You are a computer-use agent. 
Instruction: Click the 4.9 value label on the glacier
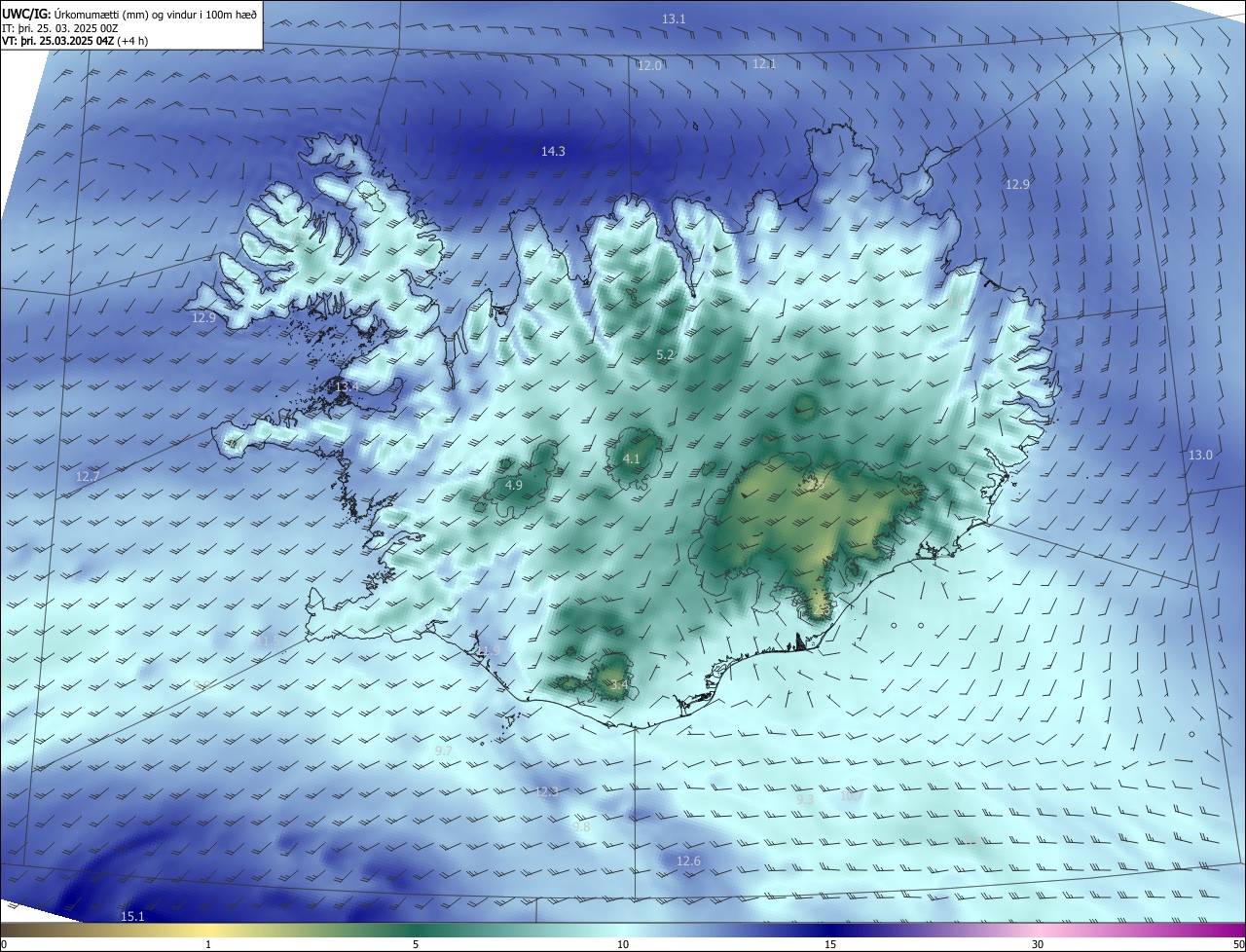(514, 485)
